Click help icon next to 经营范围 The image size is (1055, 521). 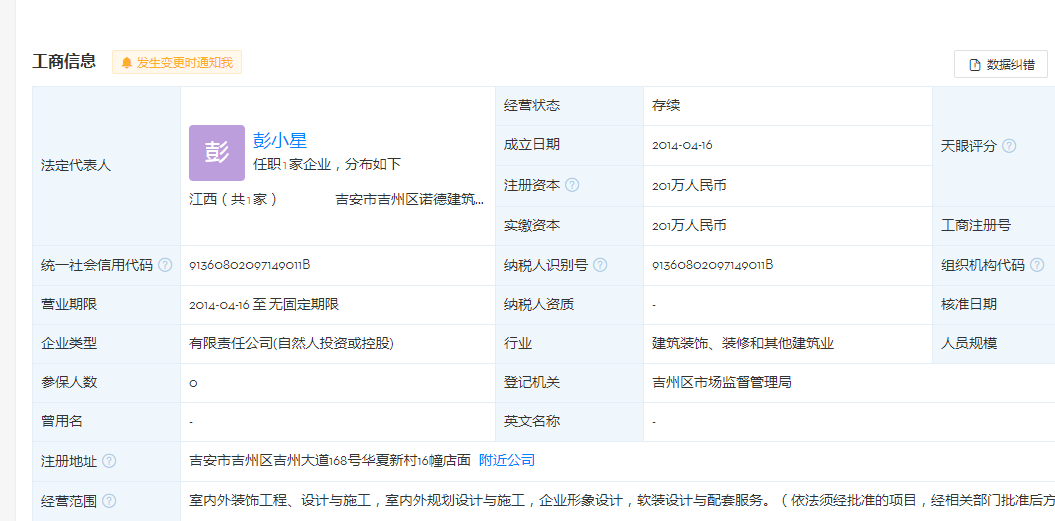tap(109, 501)
